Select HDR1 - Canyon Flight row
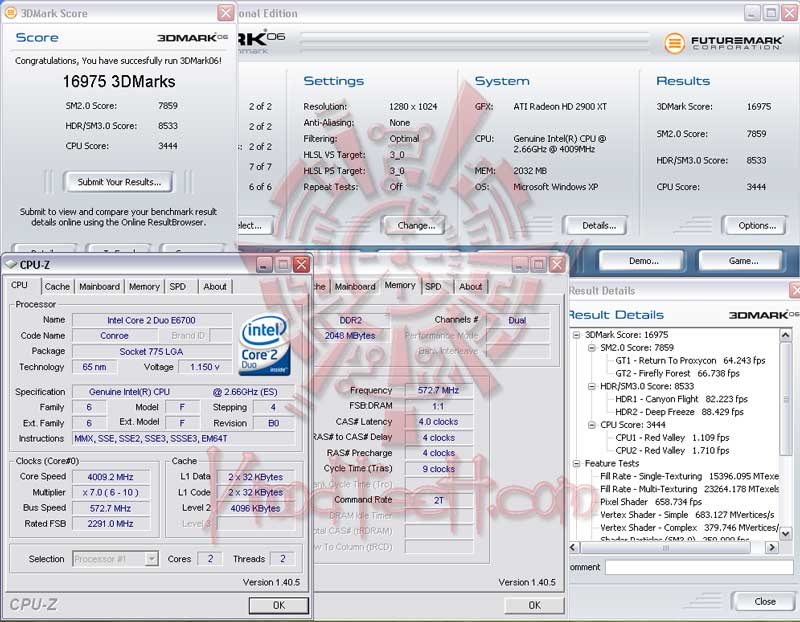Image resolution: width=800 pixels, height=622 pixels. coord(681,399)
